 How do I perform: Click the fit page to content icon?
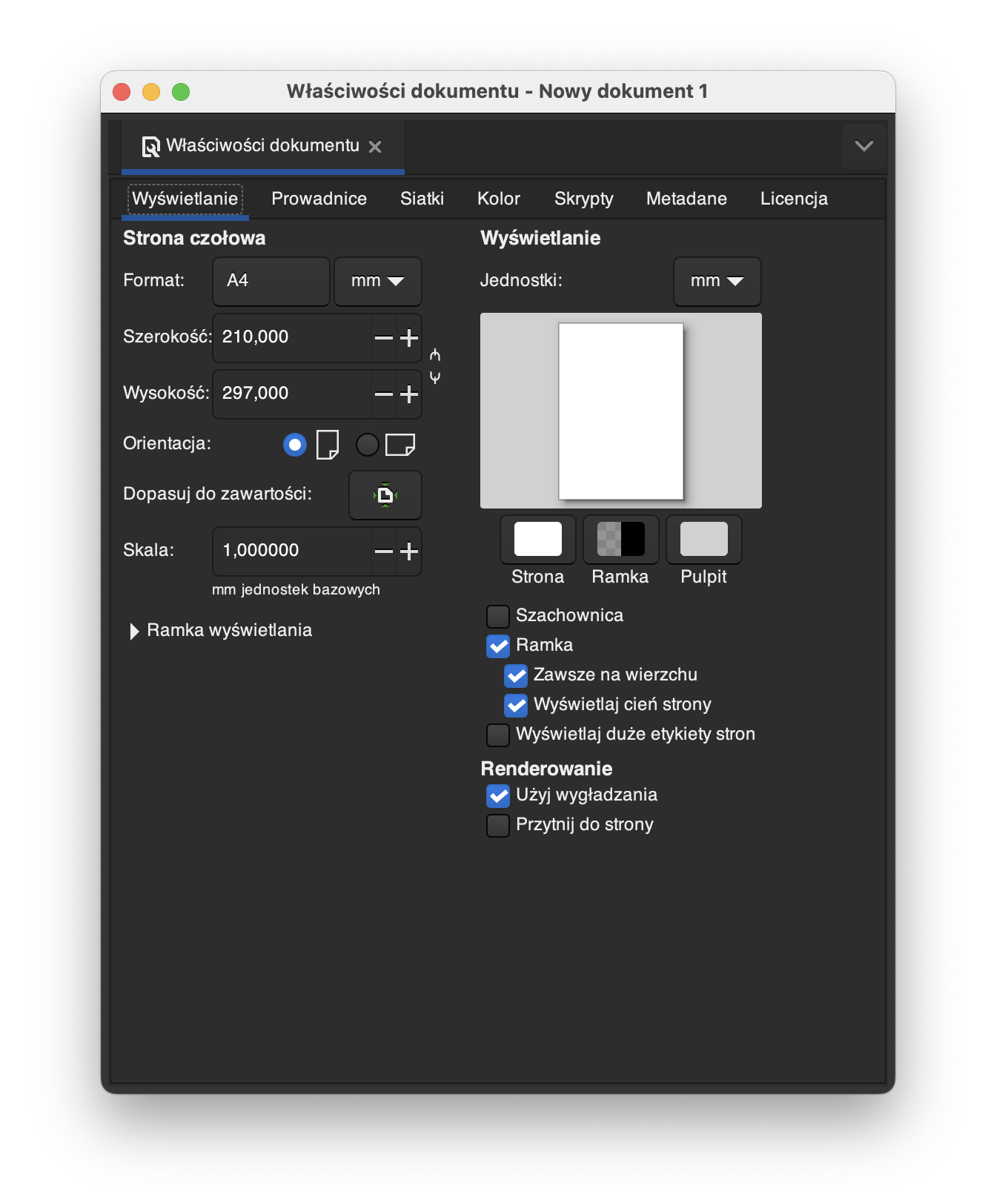385,495
